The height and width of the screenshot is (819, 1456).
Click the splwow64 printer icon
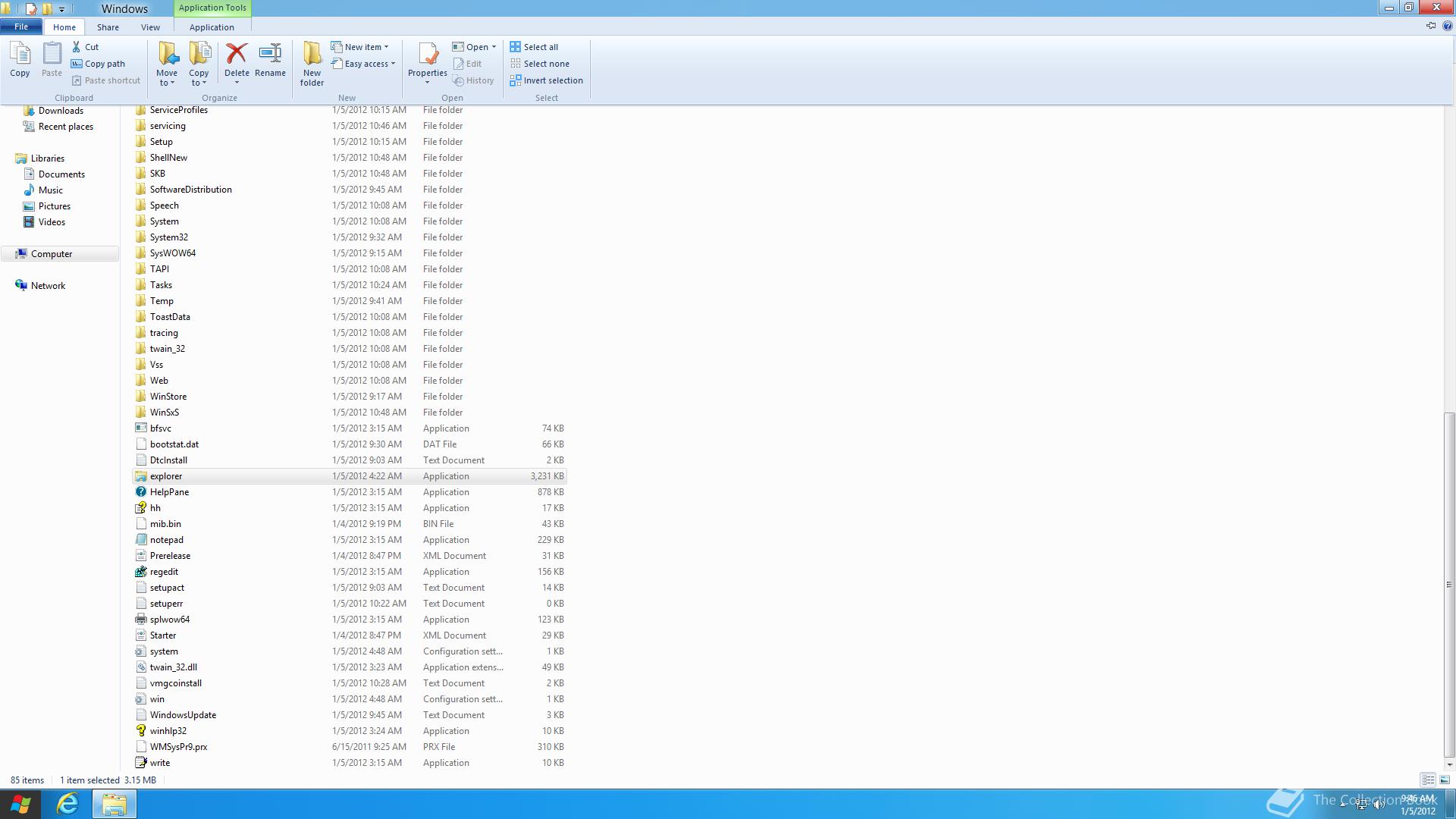click(140, 620)
